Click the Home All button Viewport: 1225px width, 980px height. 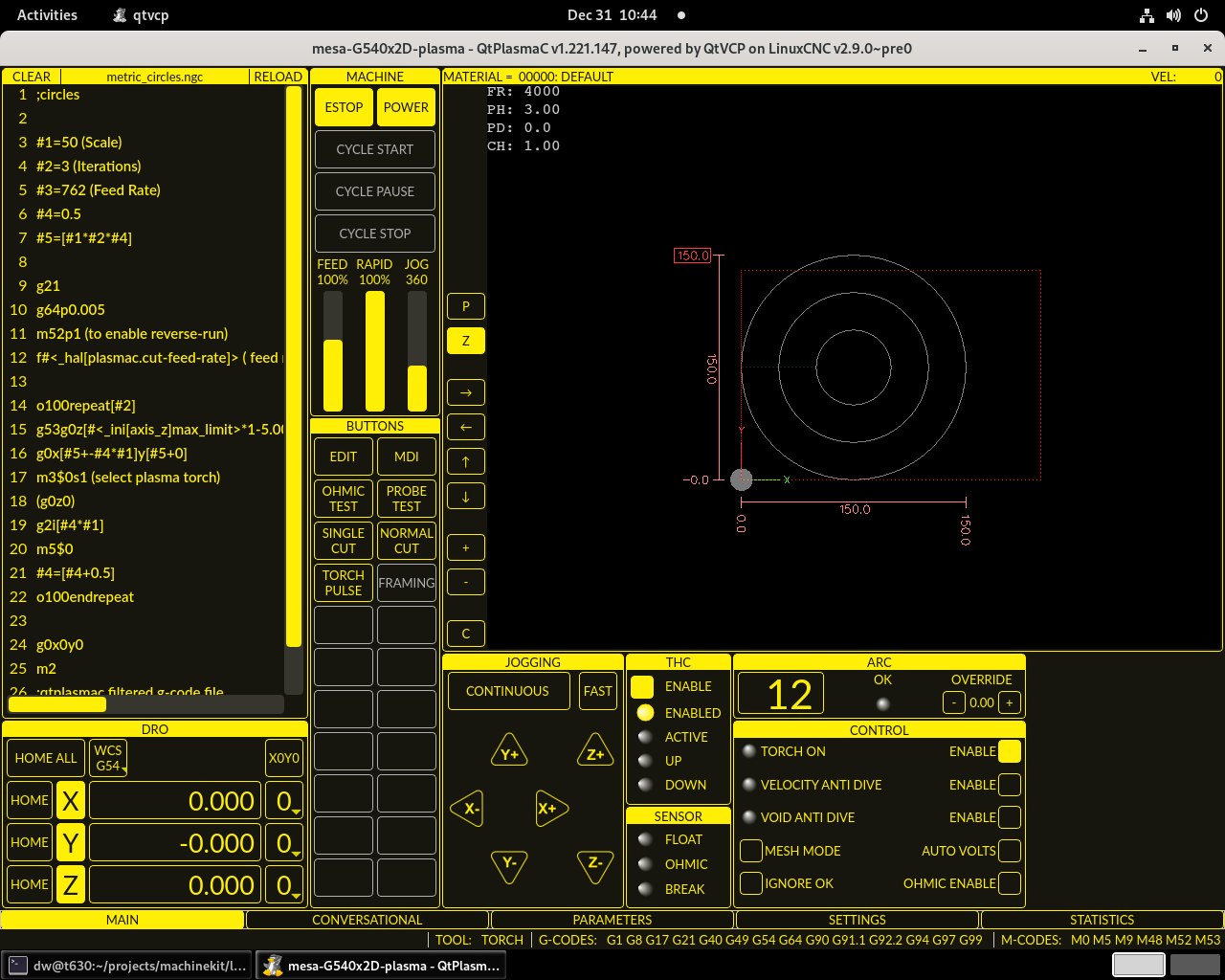click(x=46, y=758)
